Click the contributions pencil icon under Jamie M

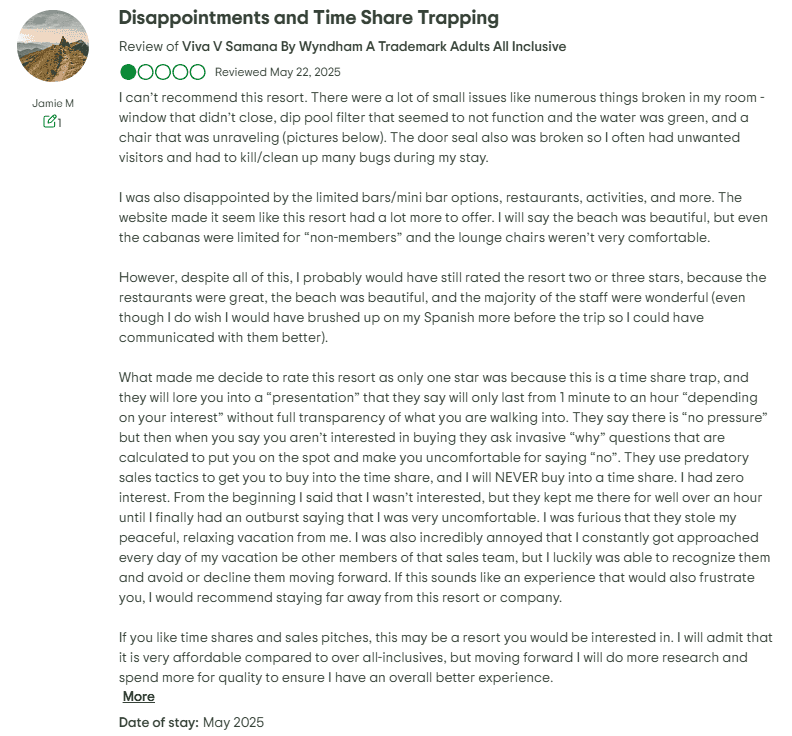tap(49, 122)
